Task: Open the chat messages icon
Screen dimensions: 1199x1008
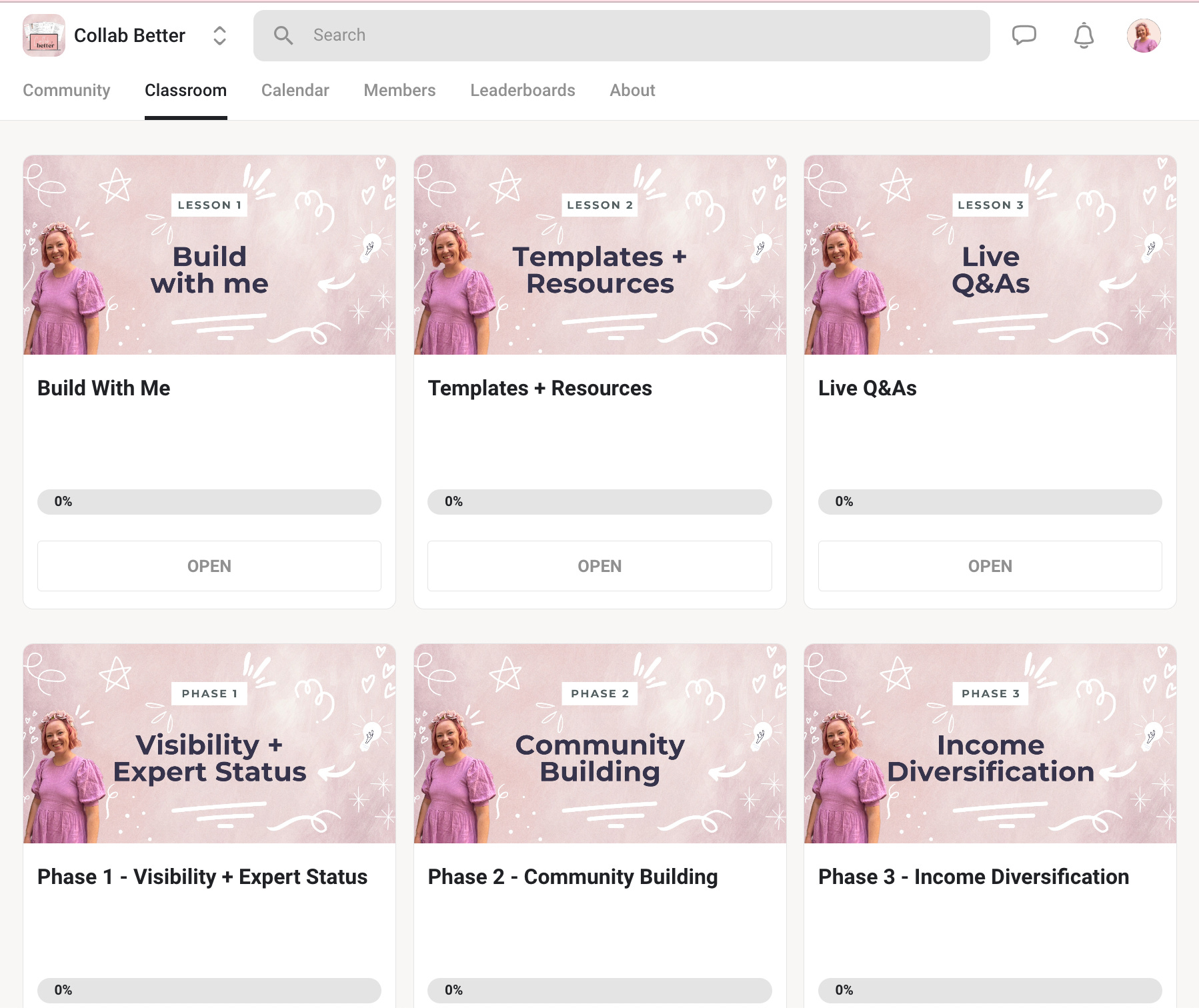Action: coord(1025,35)
